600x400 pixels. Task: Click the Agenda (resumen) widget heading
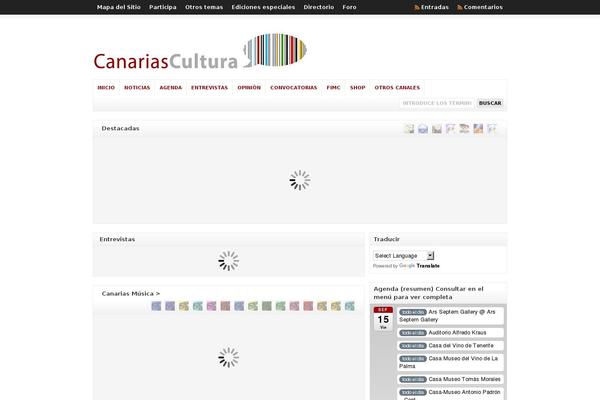pyautogui.click(x=429, y=293)
